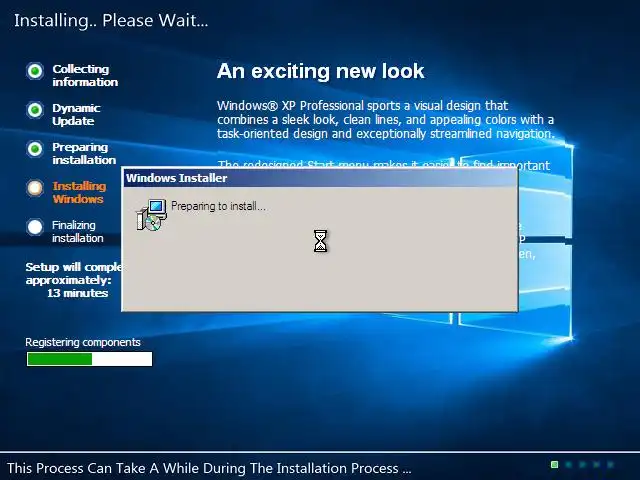This screenshot has height=480, width=640.
Task: Click the Windows Installer computer-and-disc icon
Action: 151,215
